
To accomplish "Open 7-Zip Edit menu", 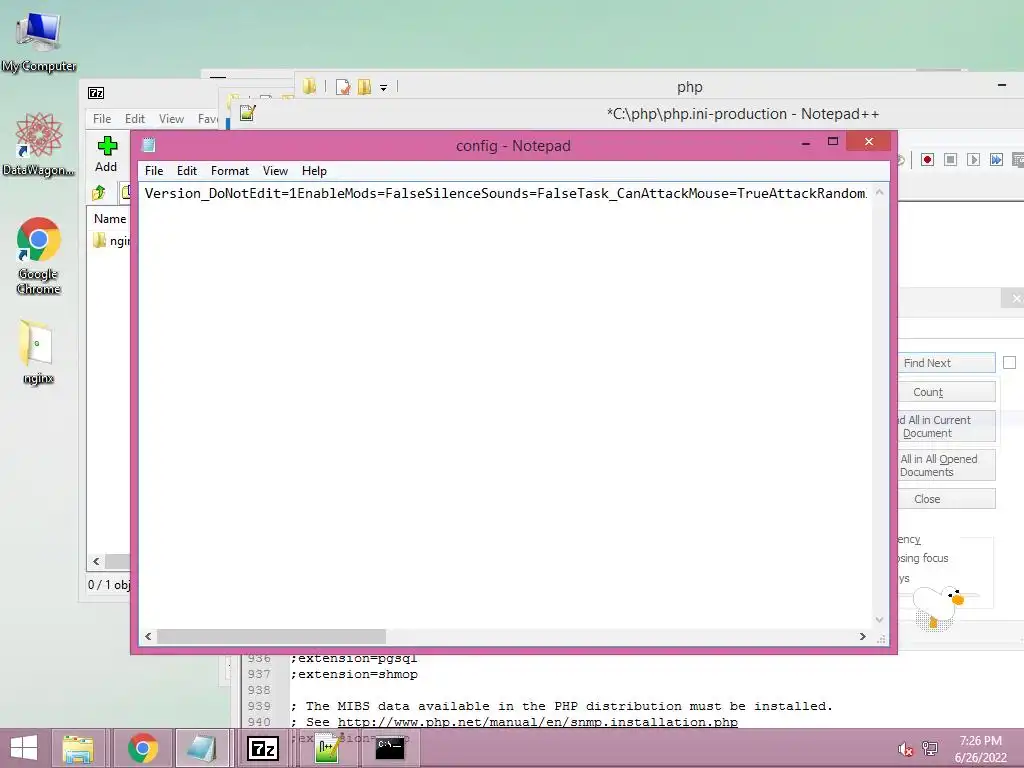I will click(x=135, y=119).
